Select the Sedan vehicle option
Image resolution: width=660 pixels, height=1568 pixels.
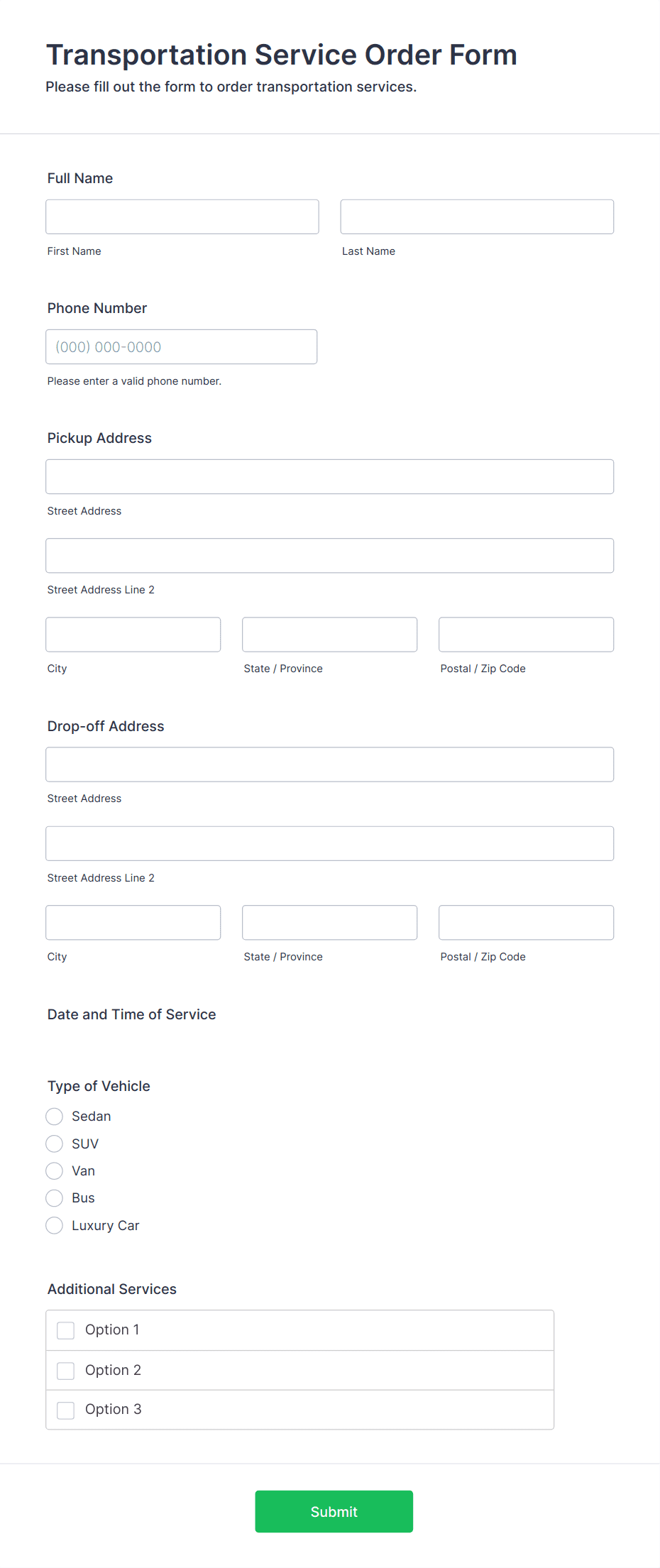pos(55,1117)
